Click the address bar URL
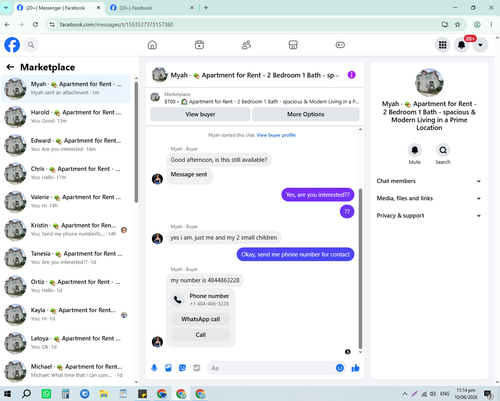Screen dimensions: 500x401 (x=116, y=24)
